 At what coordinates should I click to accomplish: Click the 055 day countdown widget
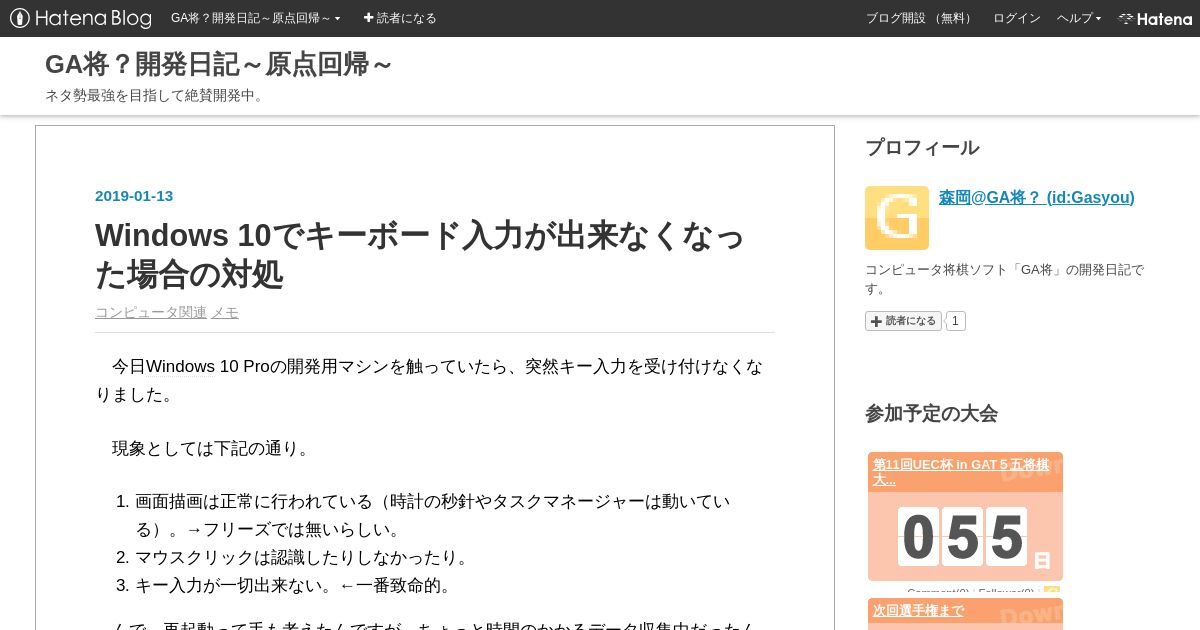965,537
